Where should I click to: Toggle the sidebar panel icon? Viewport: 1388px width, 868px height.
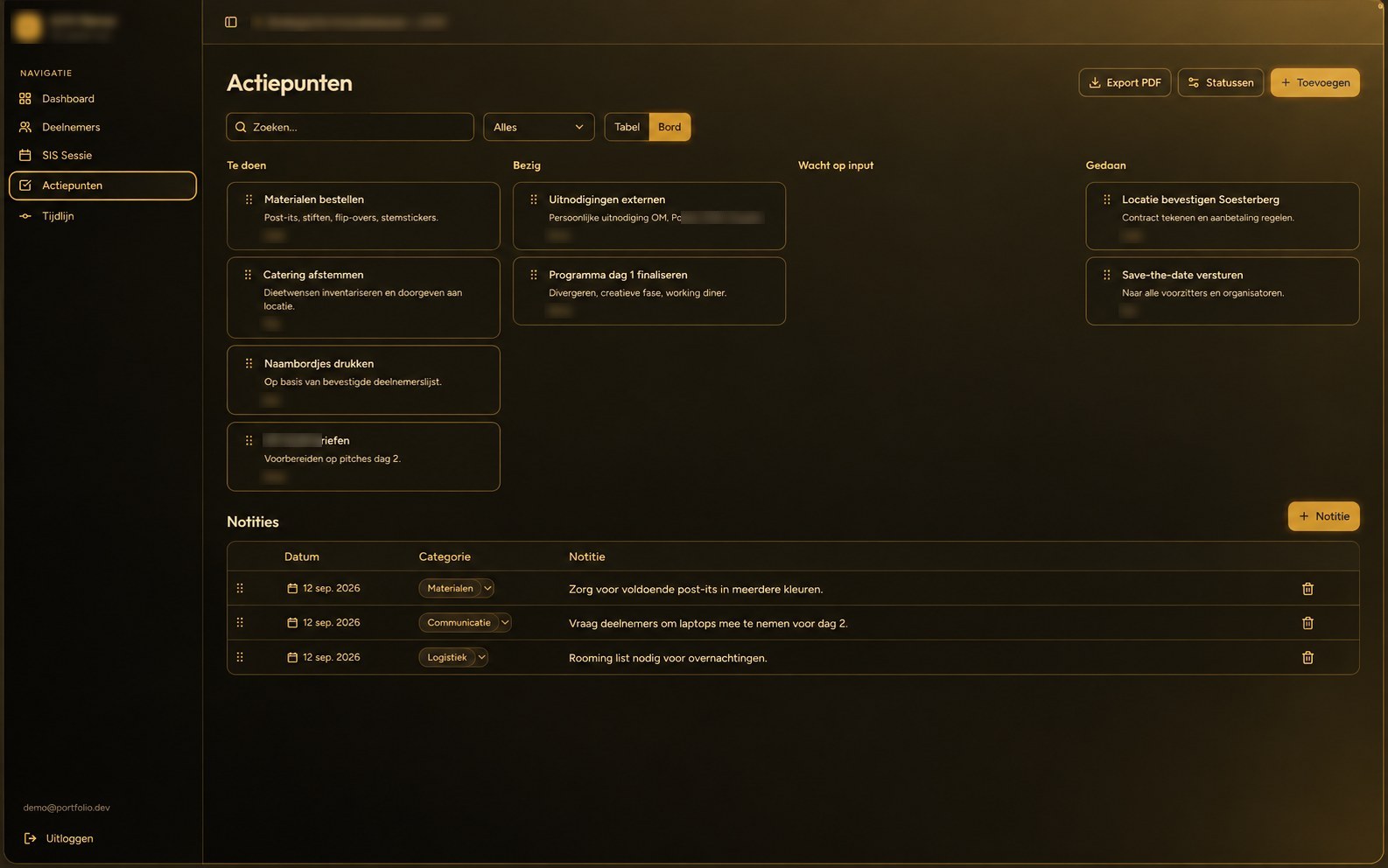tap(231, 22)
